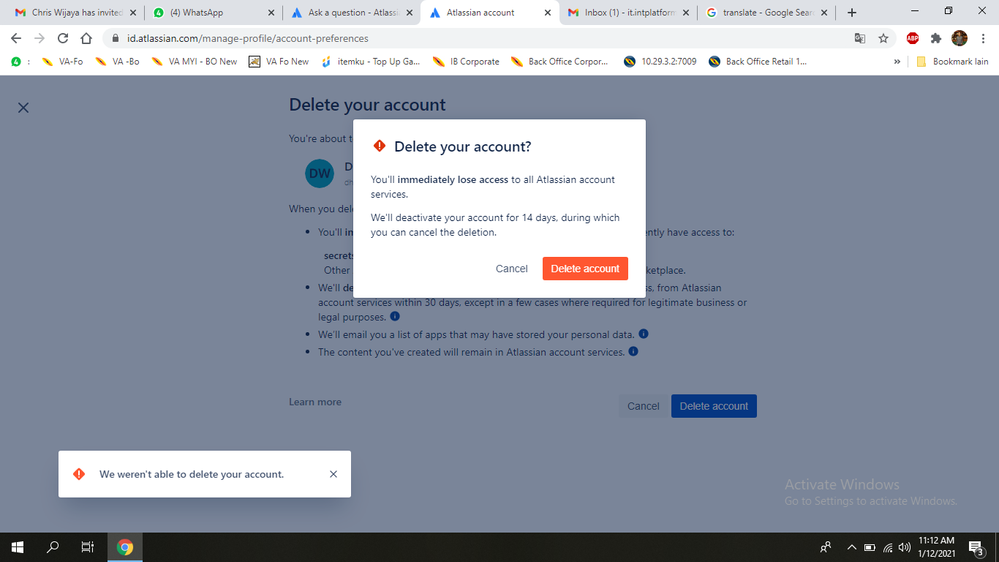
Task: Bookmark this page with the star icon
Action: (883, 38)
